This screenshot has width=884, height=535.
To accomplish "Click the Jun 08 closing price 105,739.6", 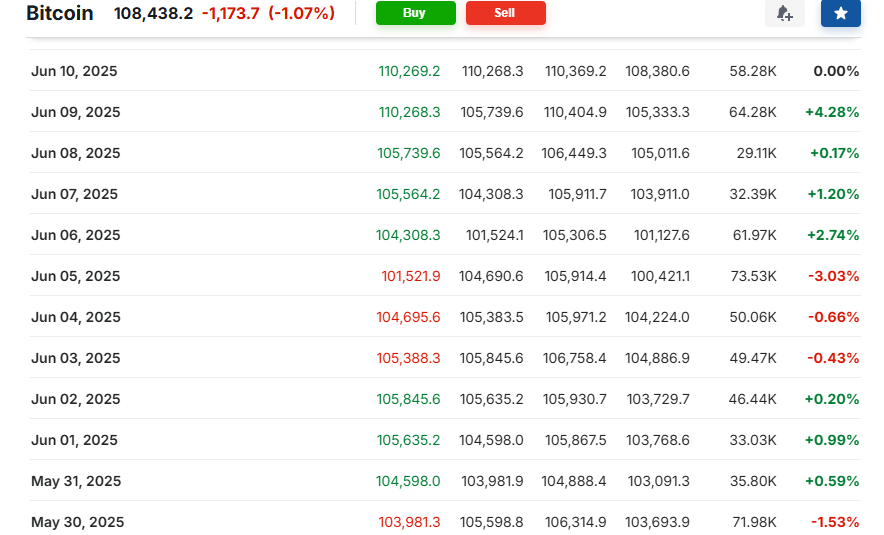I will 408,153.
